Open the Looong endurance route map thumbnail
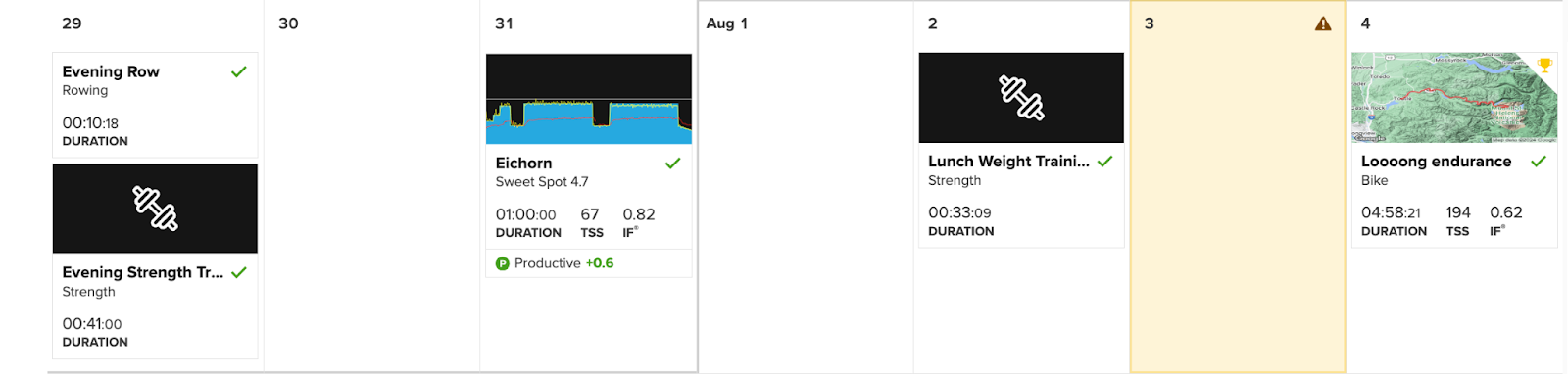This screenshot has height=374, width=1568. [1454, 98]
